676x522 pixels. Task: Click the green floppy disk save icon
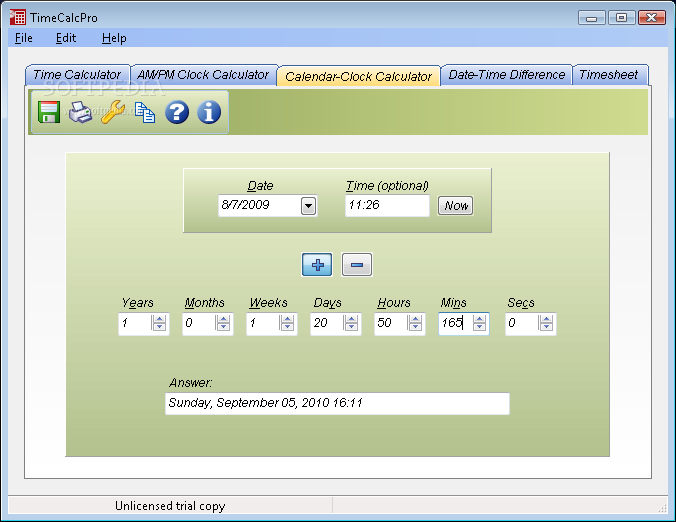click(x=49, y=112)
